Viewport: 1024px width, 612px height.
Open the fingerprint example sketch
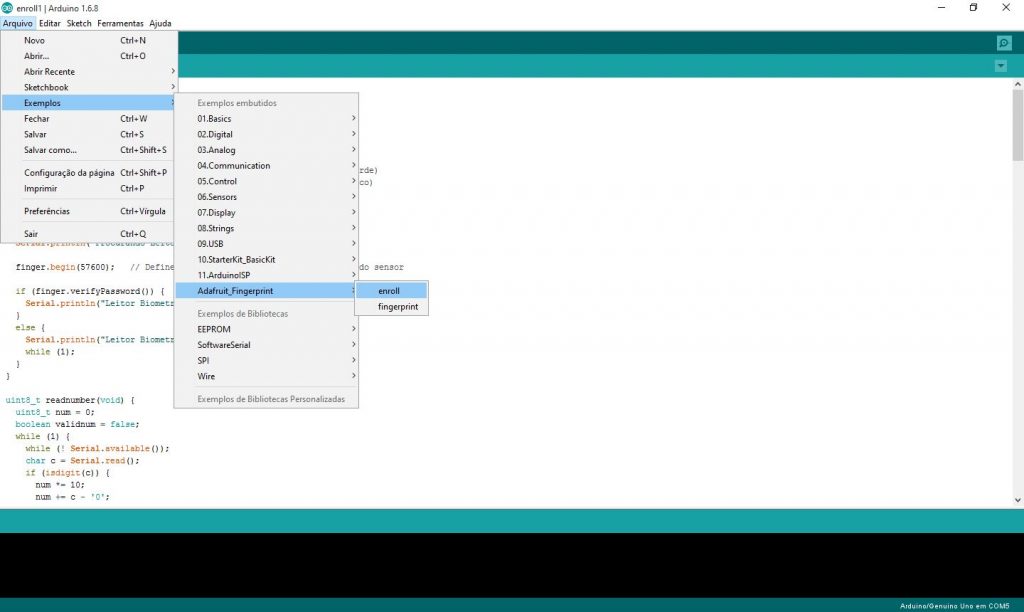pyautogui.click(x=392, y=307)
